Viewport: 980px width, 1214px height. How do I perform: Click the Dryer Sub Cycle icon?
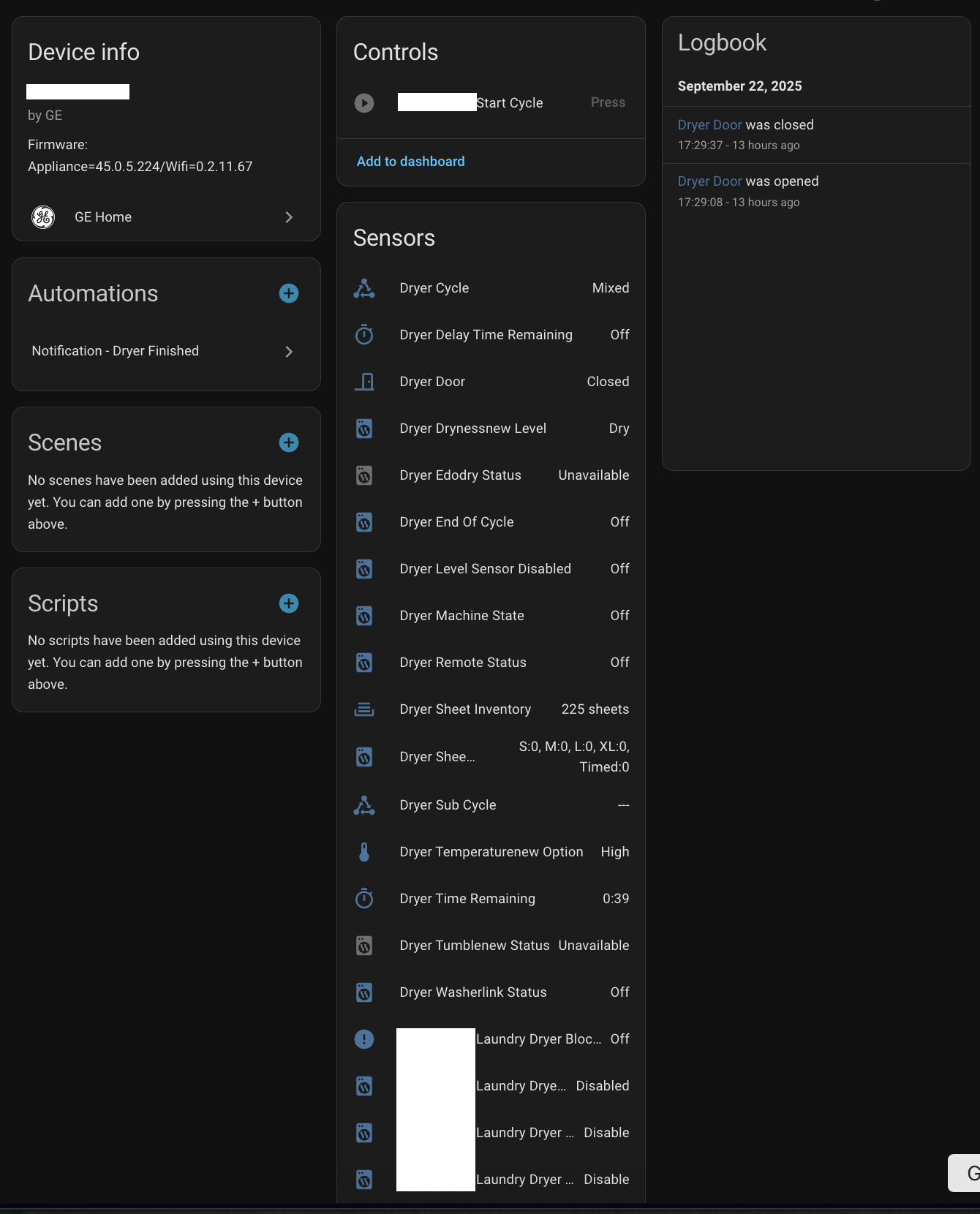(x=364, y=805)
